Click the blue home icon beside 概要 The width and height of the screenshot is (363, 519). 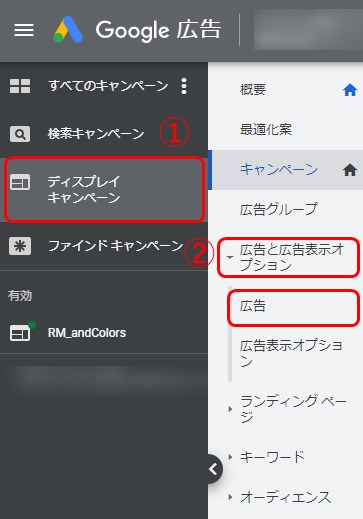coord(350,90)
